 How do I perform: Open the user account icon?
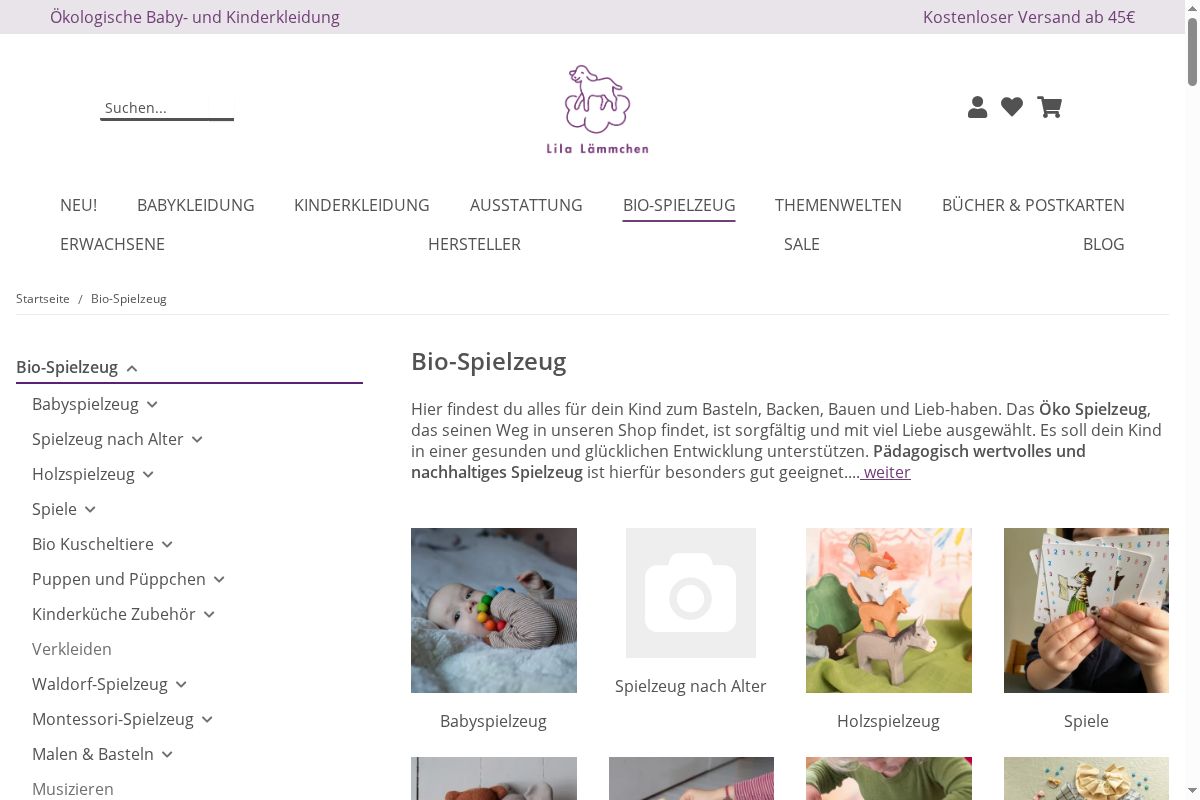[x=978, y=107]
